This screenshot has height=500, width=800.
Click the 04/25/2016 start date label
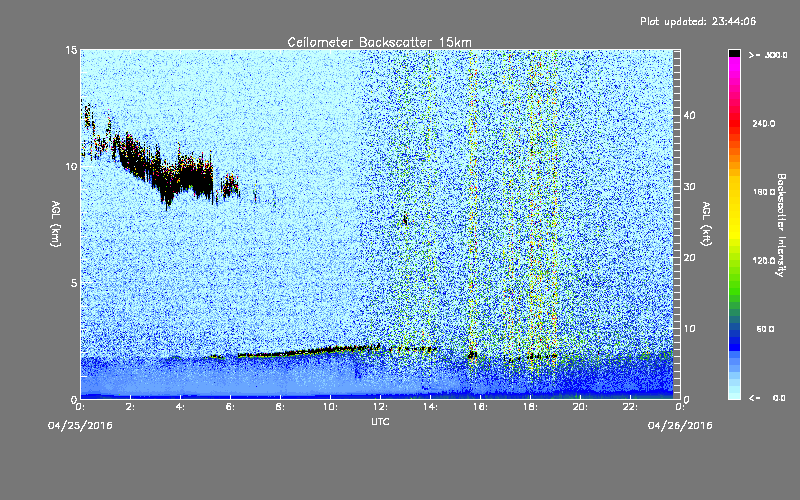tap(80, 426)
